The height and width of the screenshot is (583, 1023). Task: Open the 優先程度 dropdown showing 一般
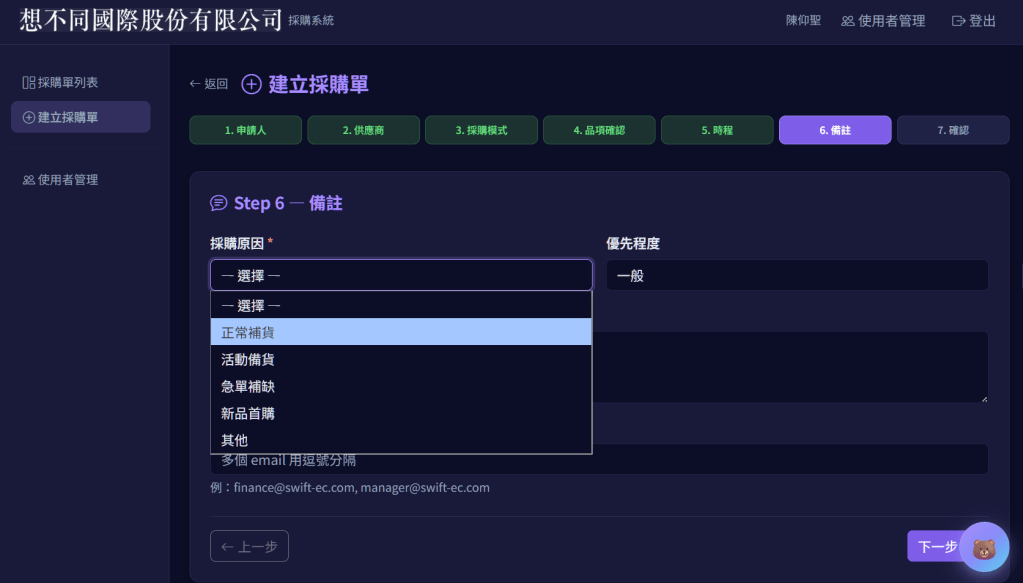point(797,275)
